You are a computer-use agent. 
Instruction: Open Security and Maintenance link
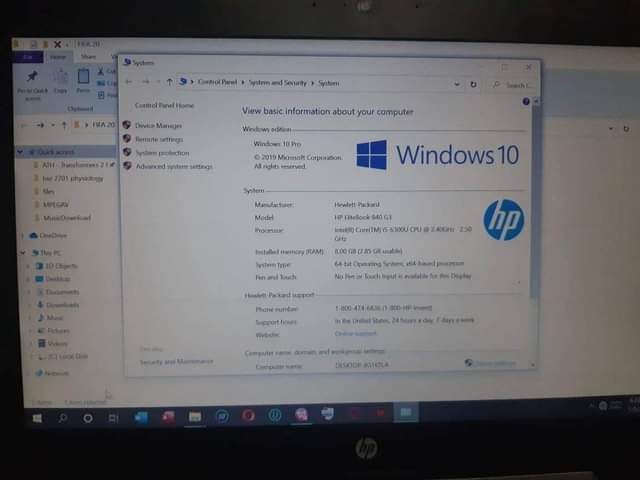[176, 362]
